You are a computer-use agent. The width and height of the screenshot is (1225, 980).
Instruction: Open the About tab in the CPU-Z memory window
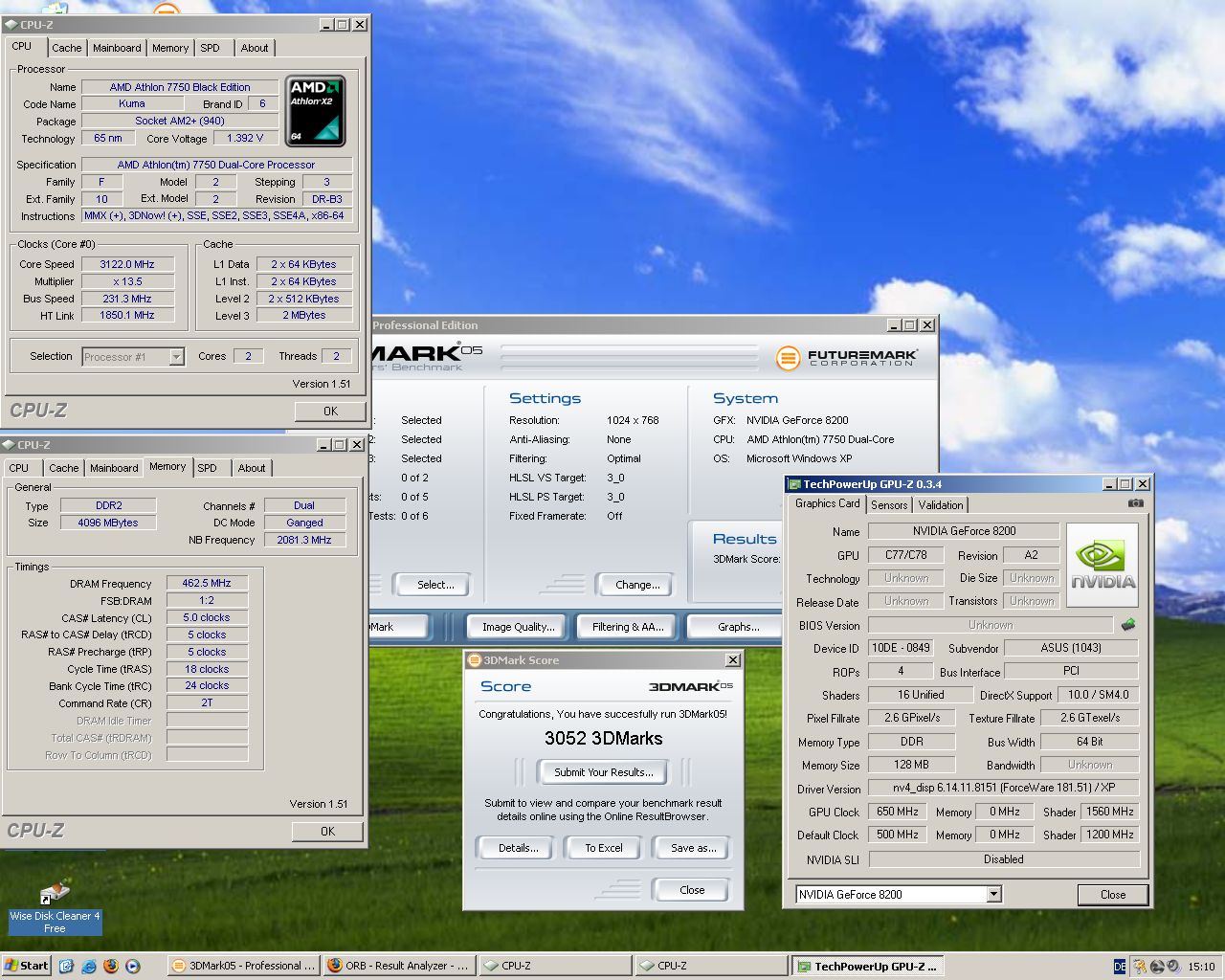click(252, 468)
